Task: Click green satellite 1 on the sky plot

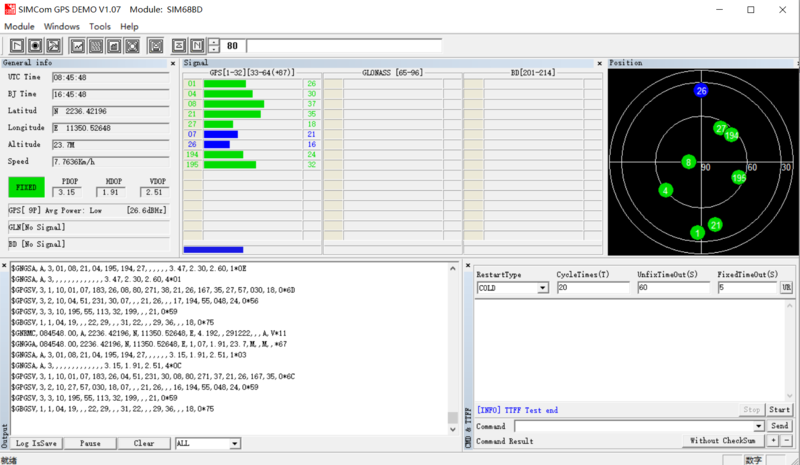Action: 697,233
